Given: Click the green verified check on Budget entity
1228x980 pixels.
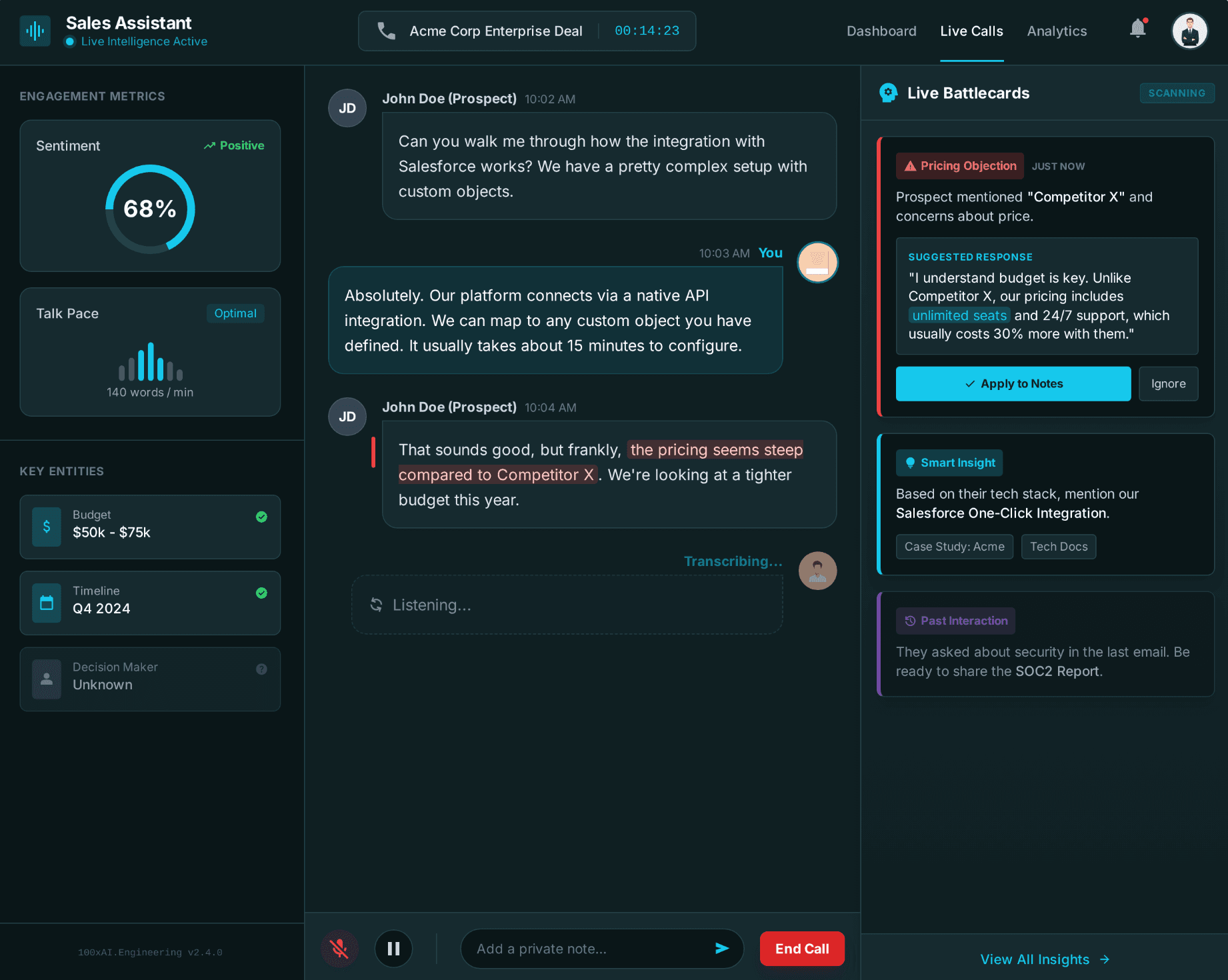Looking at the screenshot, I should click(x=261, y=517).
